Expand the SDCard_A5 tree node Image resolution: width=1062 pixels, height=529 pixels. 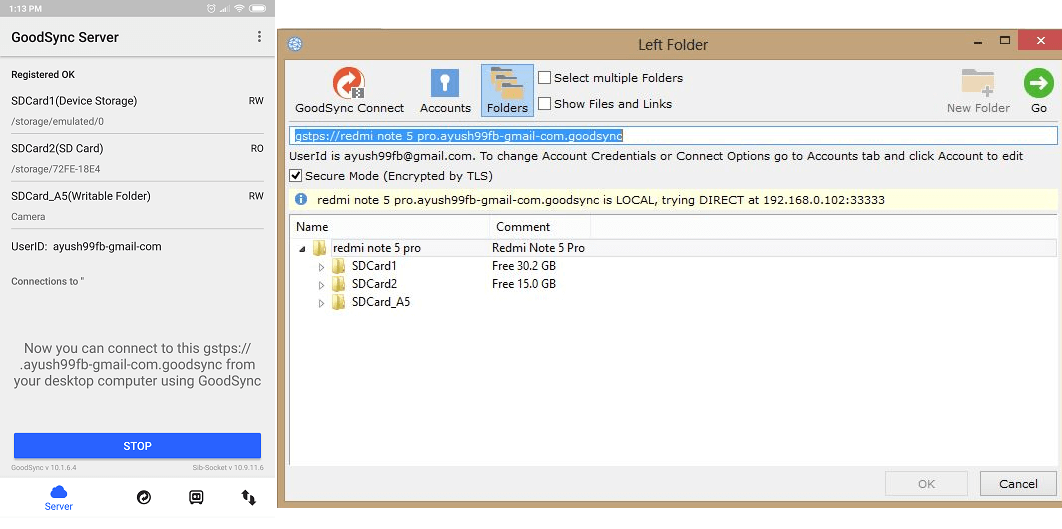(x=321, y=303)
